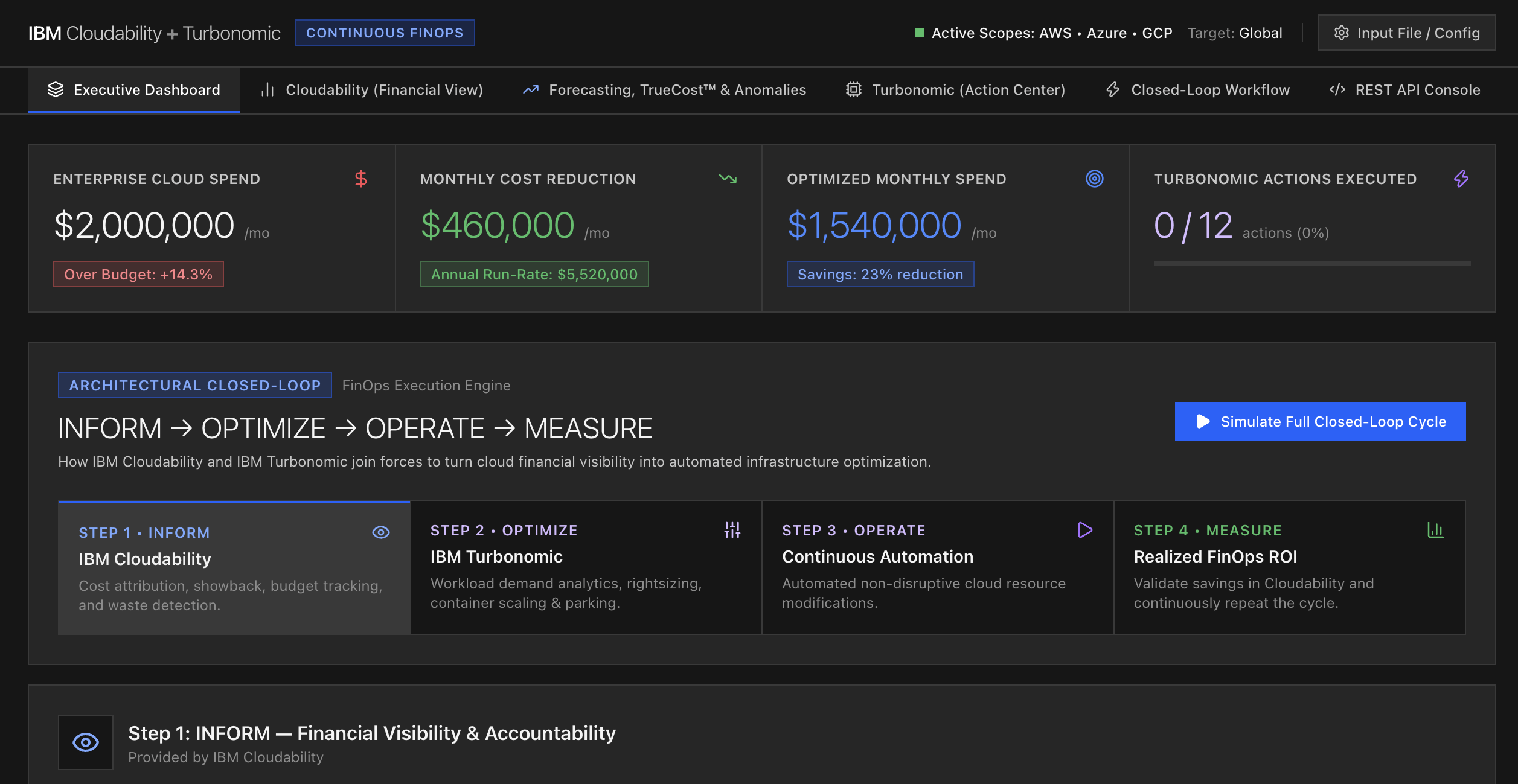Select the Step 2 Optimize IBM Turbonomic card
1518x784 pixels.
pyautogui.click(x=586, y=567)
